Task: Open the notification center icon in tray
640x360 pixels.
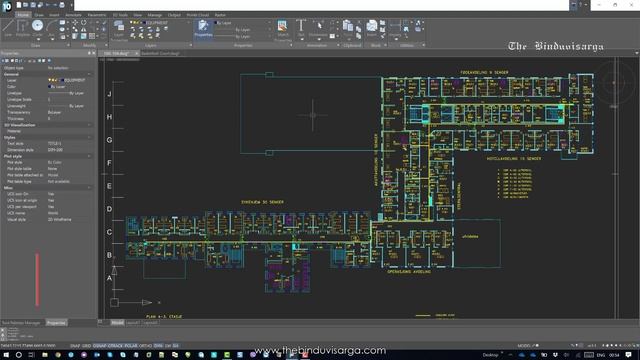Action: [629, 355]
